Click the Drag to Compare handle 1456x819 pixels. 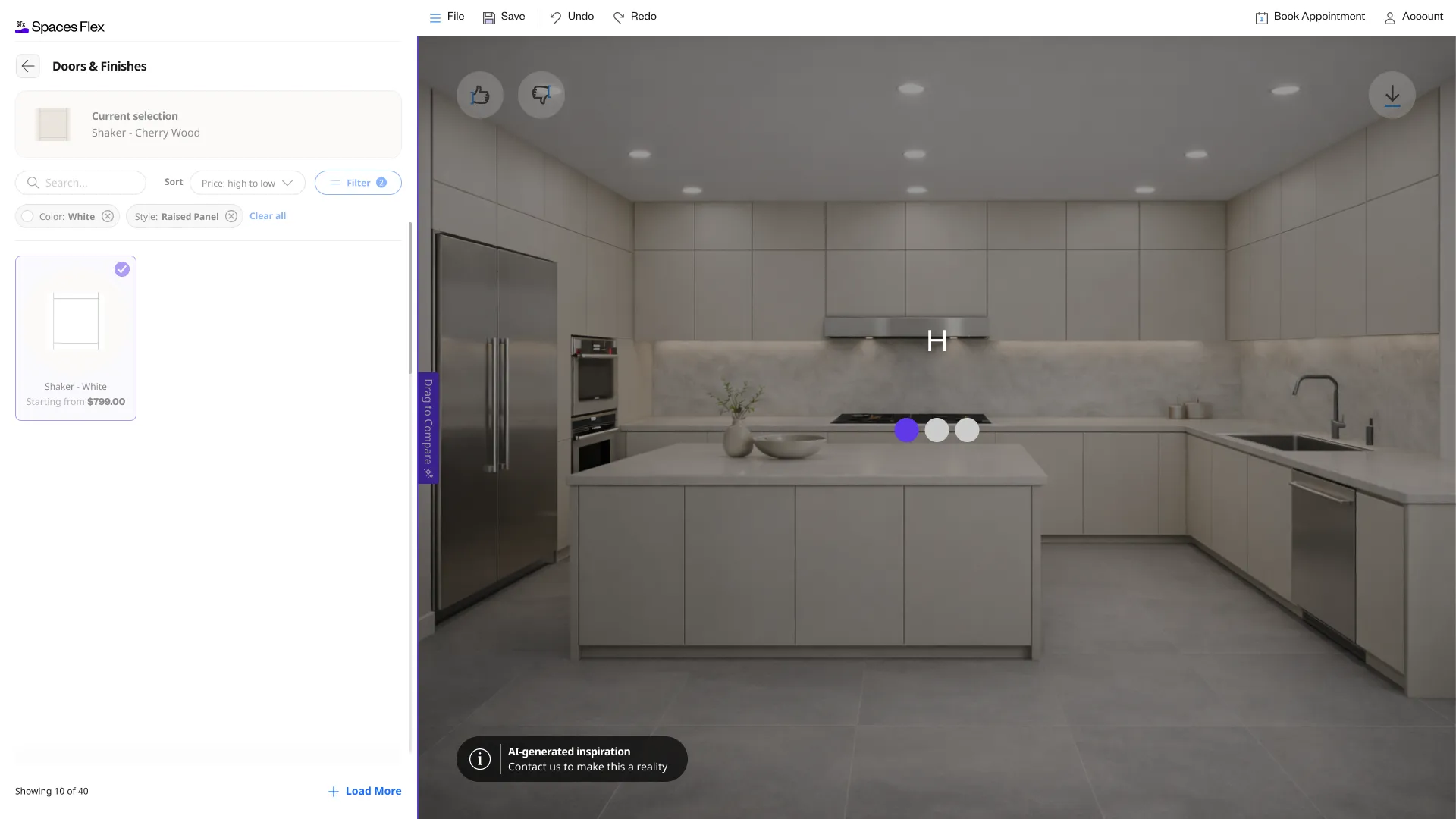click(428, 428)
